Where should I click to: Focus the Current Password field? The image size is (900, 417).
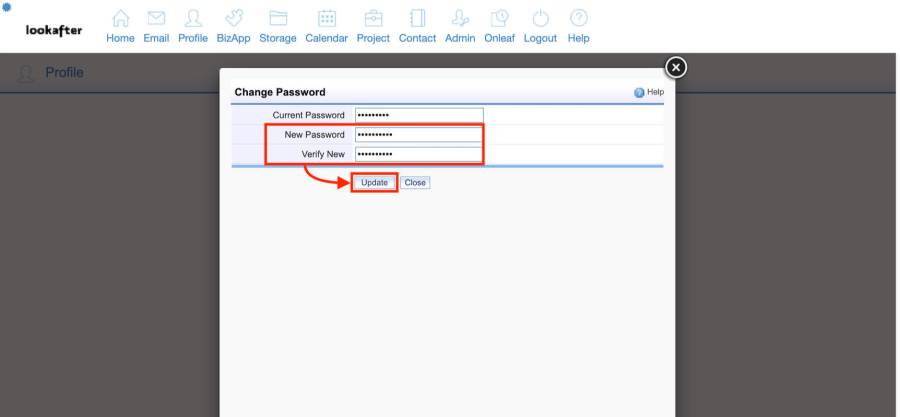419,115
